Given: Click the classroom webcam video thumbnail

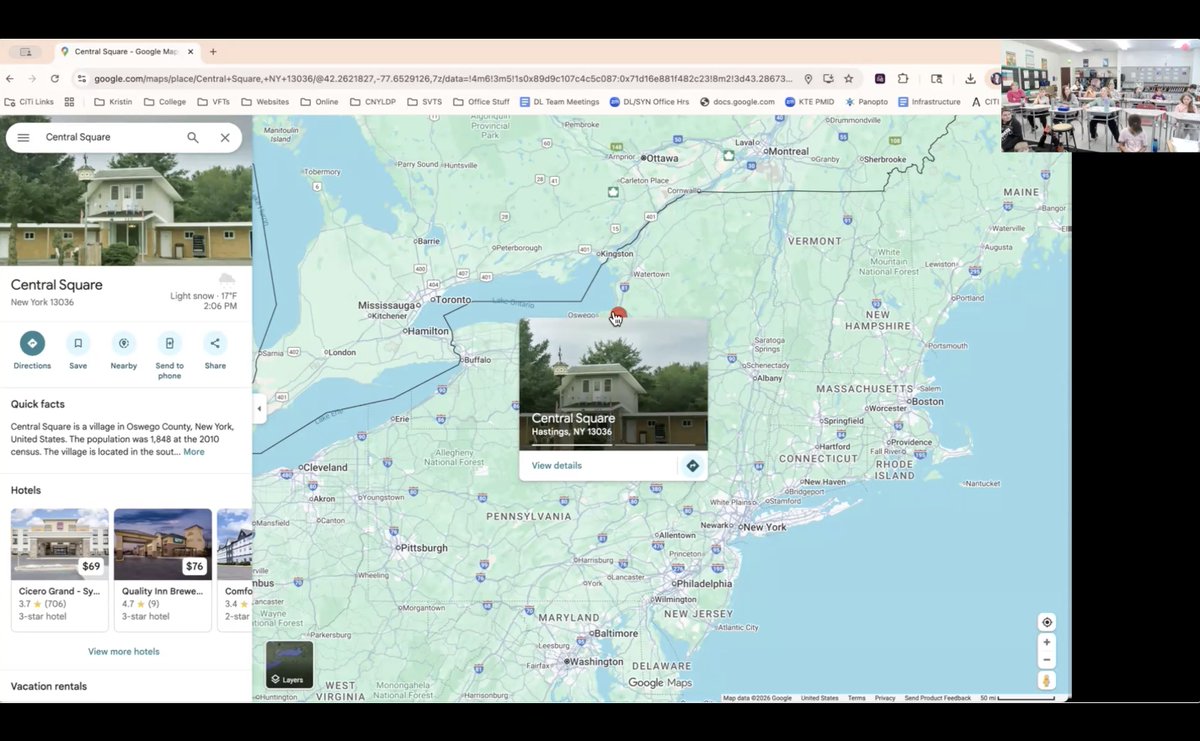Looking at the screenshot, I should tap(1100, 96).
